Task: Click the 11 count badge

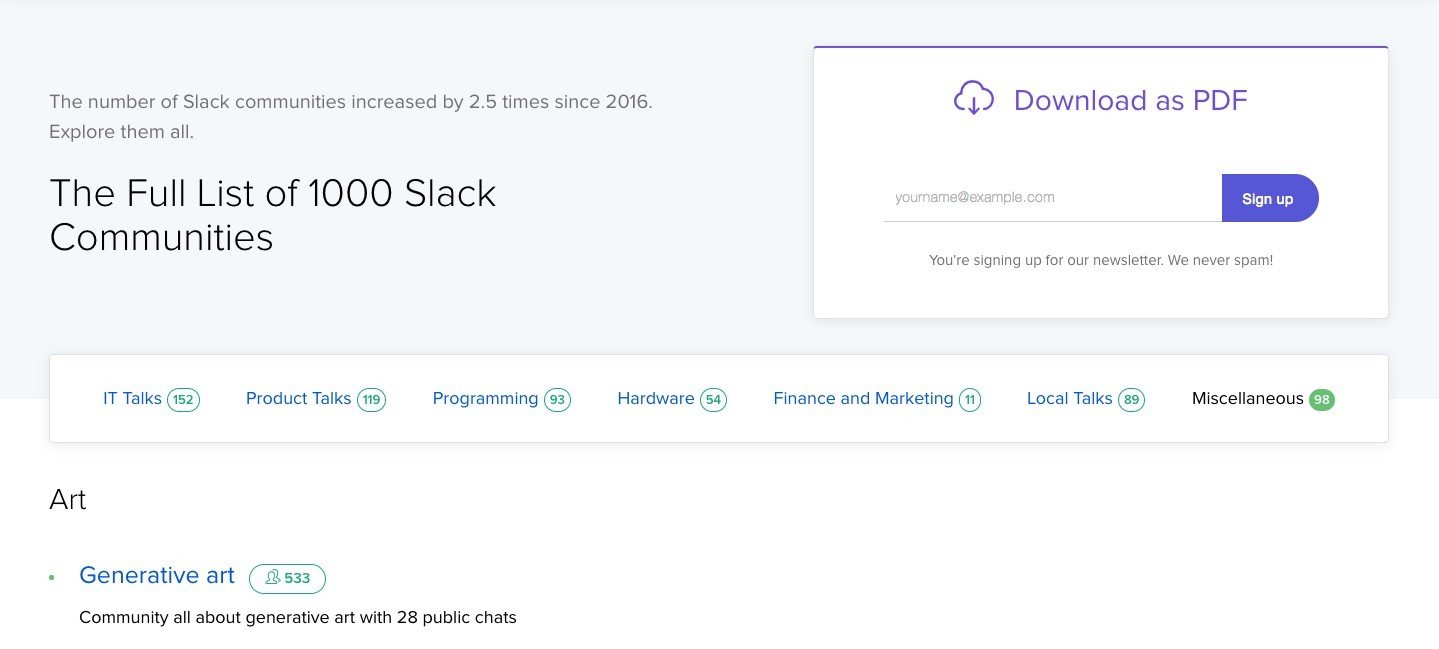Action: point(969,400)
